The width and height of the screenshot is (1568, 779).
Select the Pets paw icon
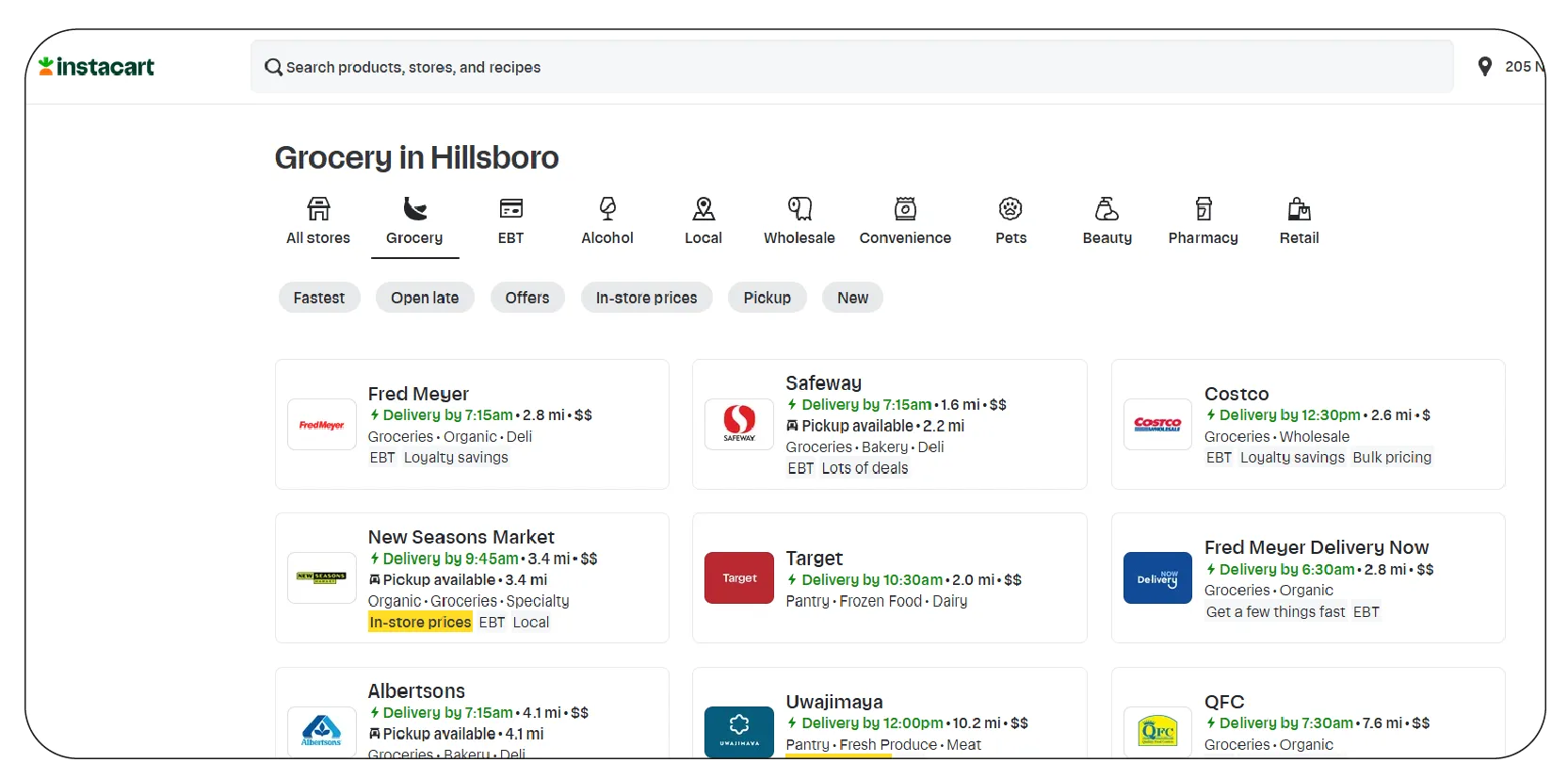tap(1010, 208)
